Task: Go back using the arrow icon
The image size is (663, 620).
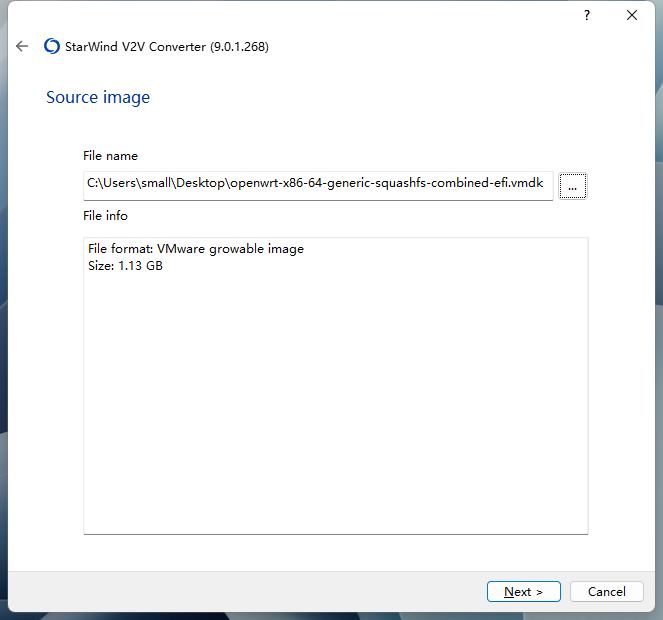Action: pyautogui.click(x=22, y=46)
